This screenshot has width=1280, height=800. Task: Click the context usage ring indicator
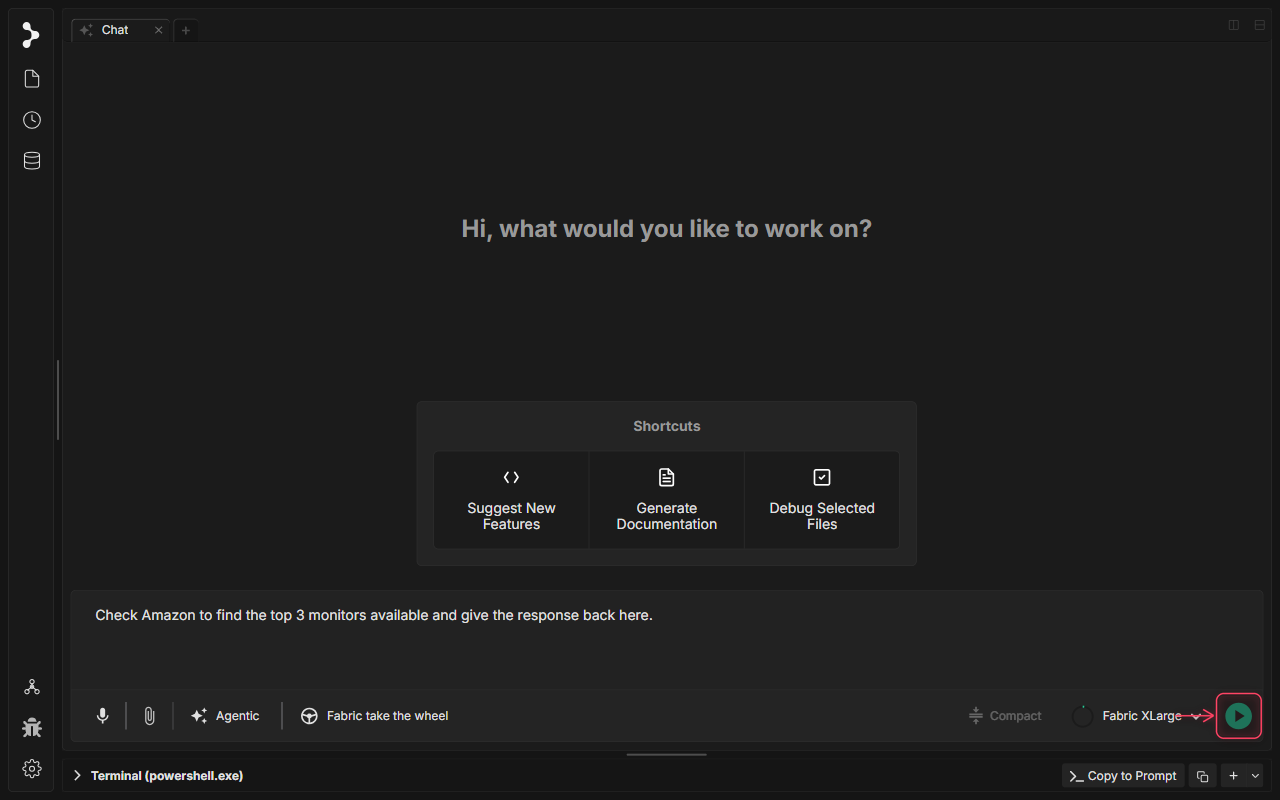coord(1082,716)
